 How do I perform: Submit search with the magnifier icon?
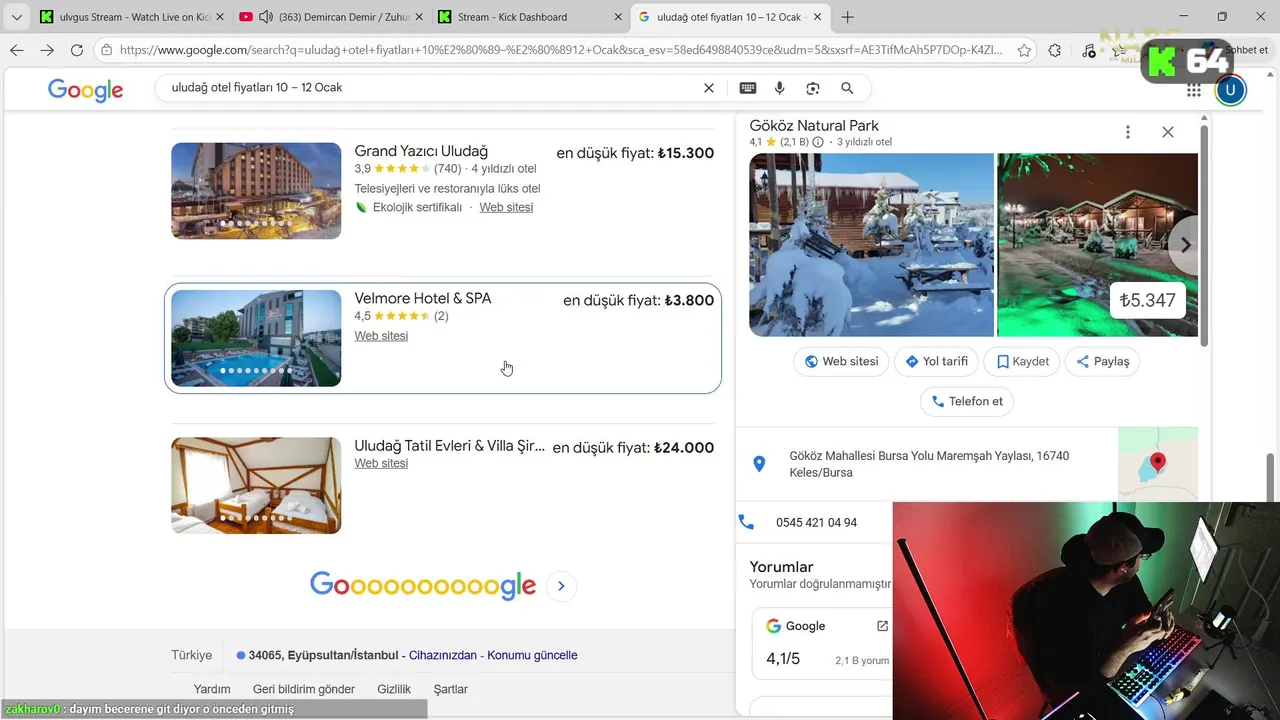point(847,88)
